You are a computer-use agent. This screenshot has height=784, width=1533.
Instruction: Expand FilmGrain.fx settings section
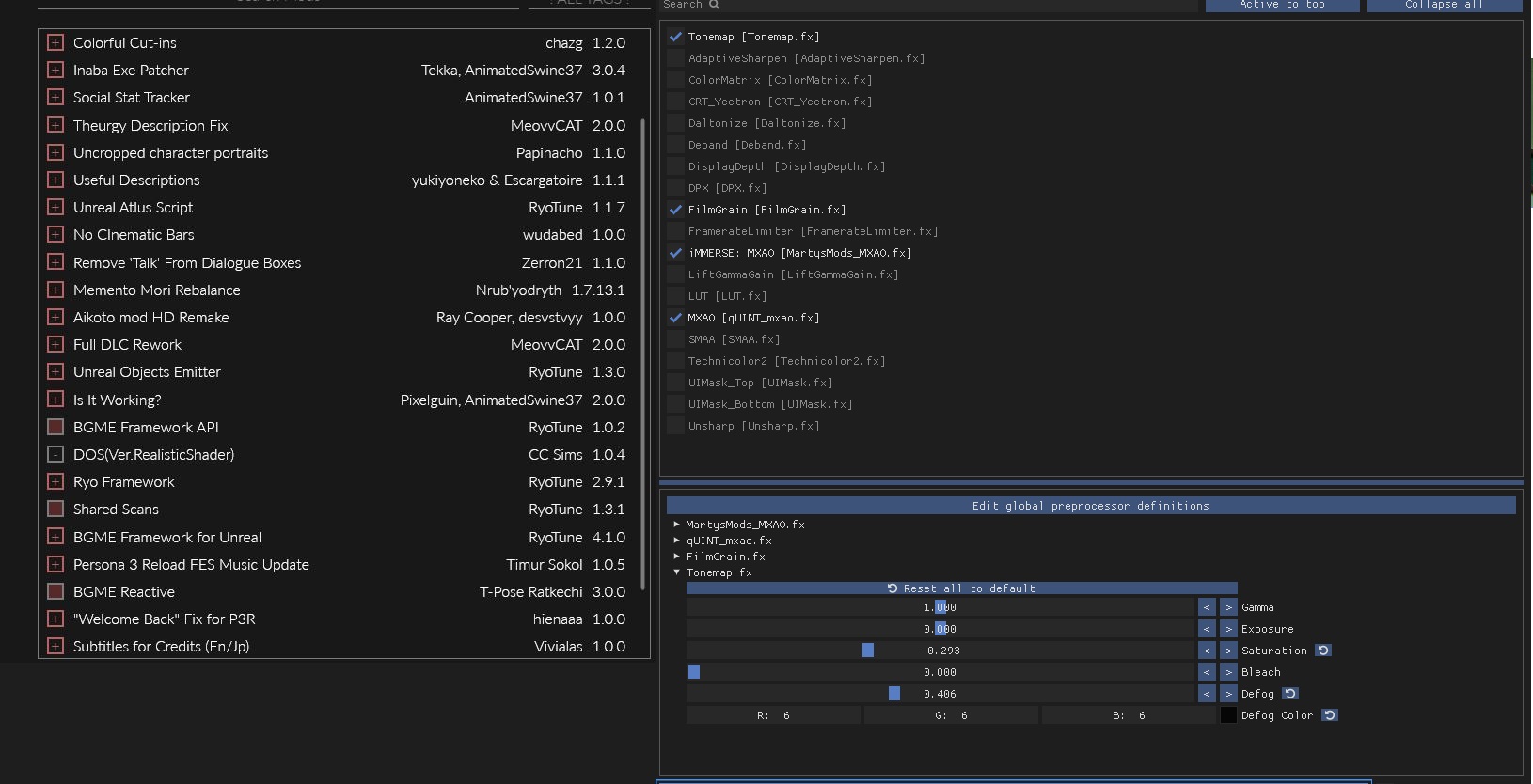(676, 557)
